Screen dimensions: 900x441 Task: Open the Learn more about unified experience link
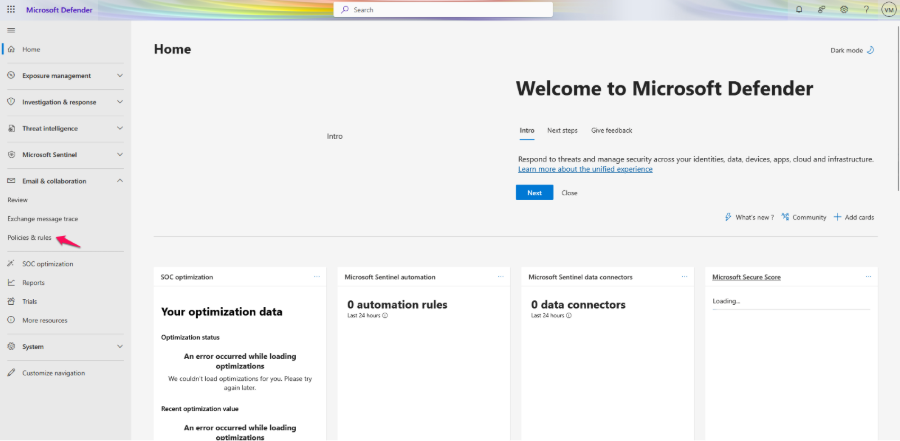point(585,169)
